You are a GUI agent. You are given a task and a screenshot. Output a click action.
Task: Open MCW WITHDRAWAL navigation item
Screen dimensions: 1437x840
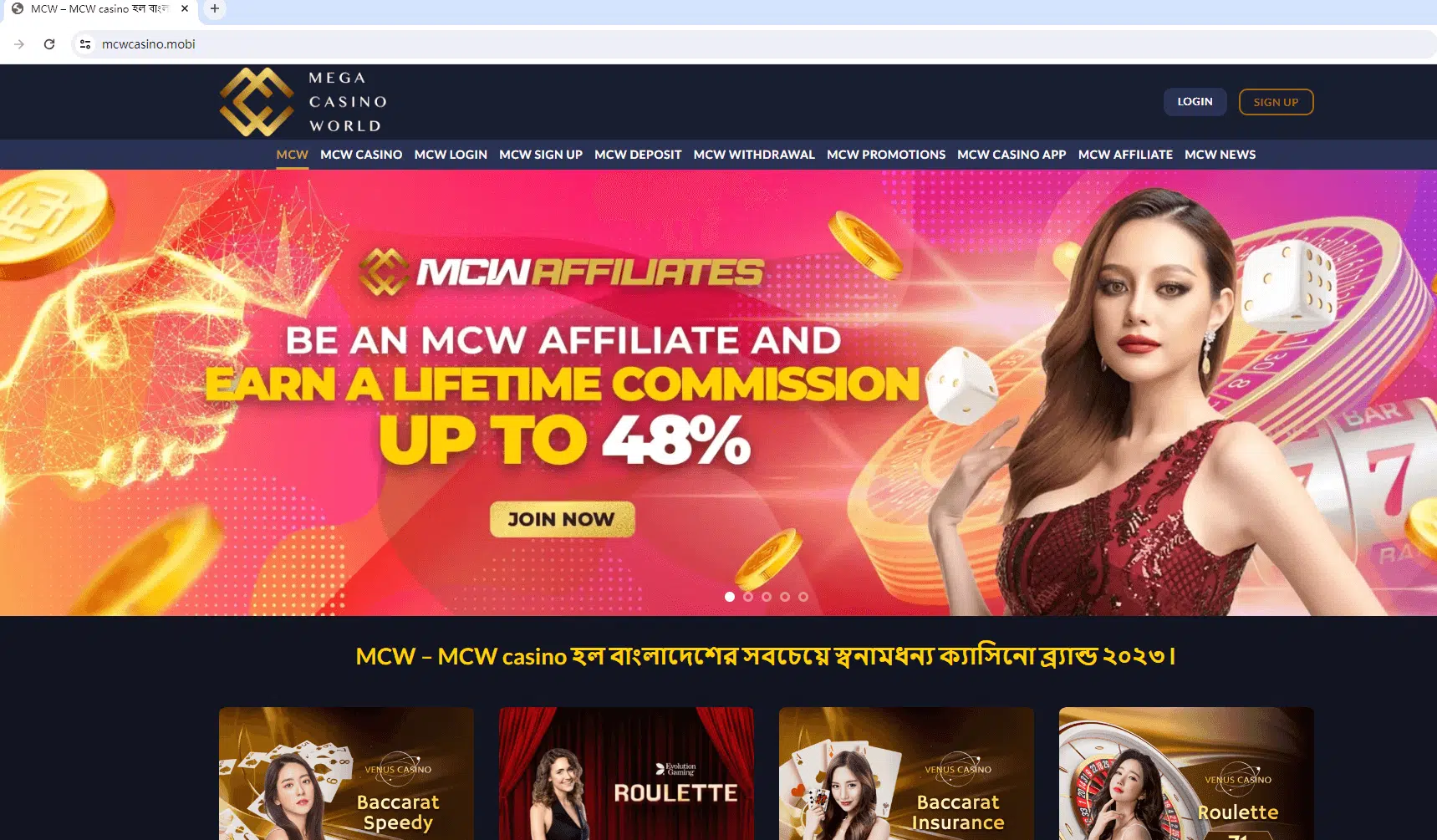point(754,155)
